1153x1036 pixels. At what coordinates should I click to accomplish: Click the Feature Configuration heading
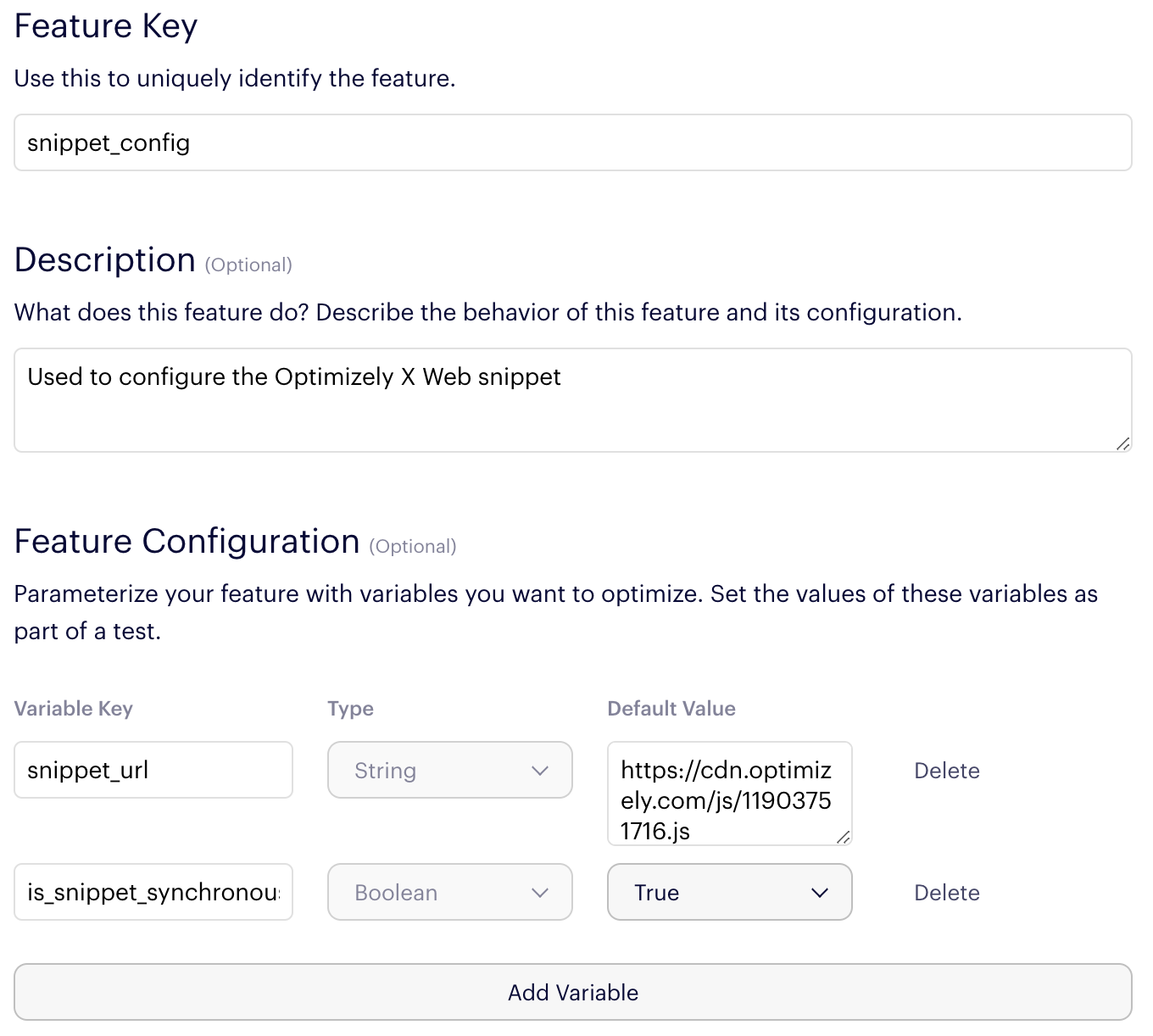click(x=187, y=541)
